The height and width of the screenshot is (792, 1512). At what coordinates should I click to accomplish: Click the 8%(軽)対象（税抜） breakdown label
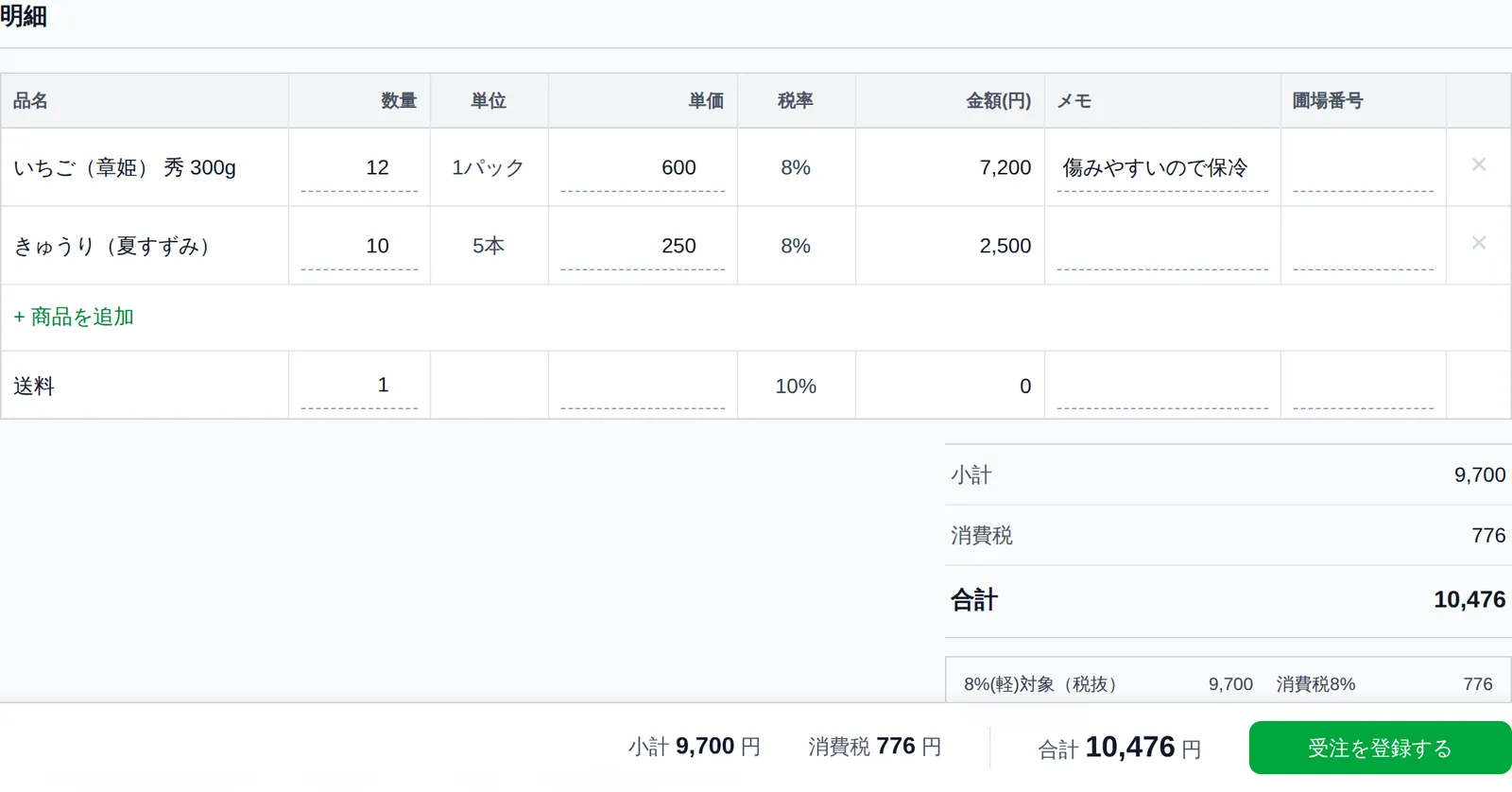(1040, 683)
